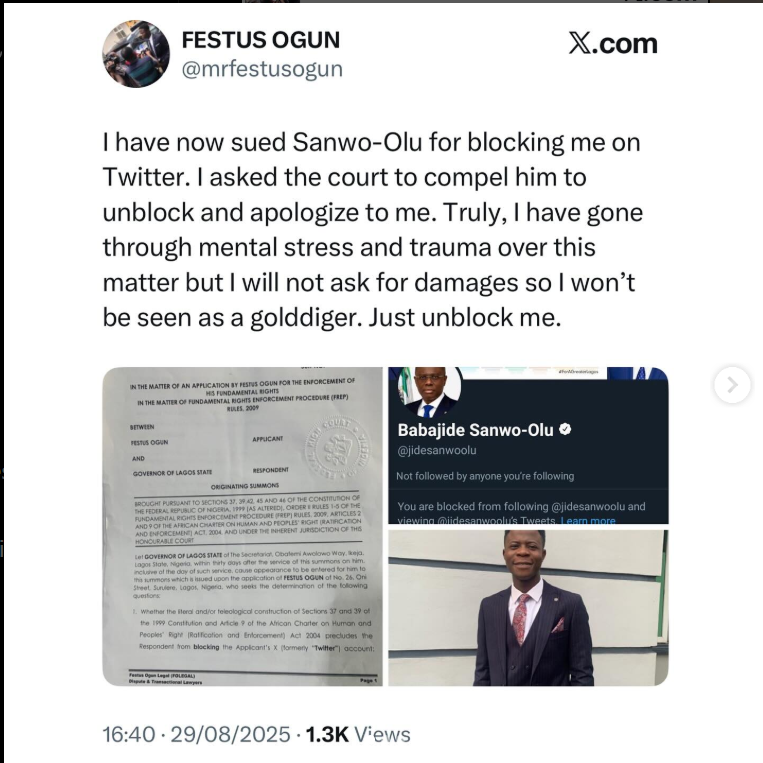The height and width of the screenshot is (763, 763).
Task: Click the FESTUS OGUN display name
Action: tap(260, 40)
